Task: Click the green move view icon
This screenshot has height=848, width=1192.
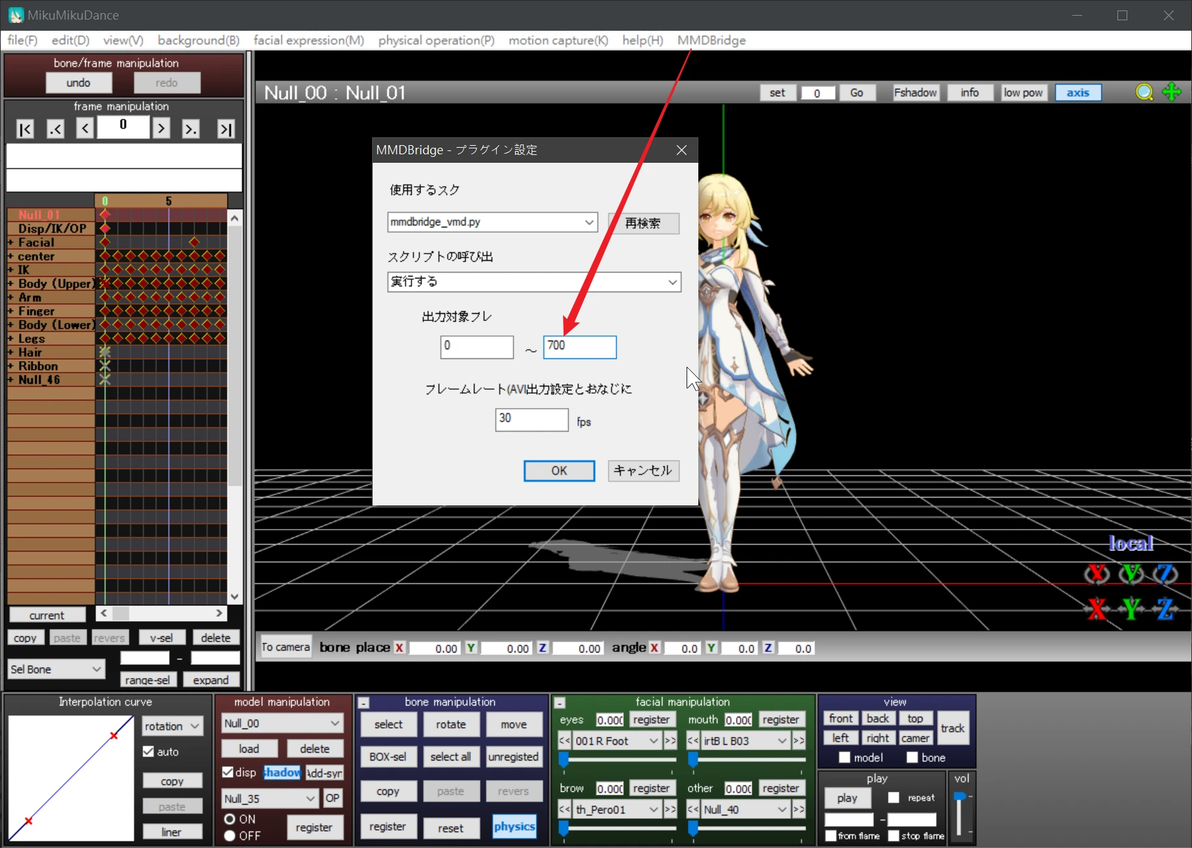Action: 1171,92
